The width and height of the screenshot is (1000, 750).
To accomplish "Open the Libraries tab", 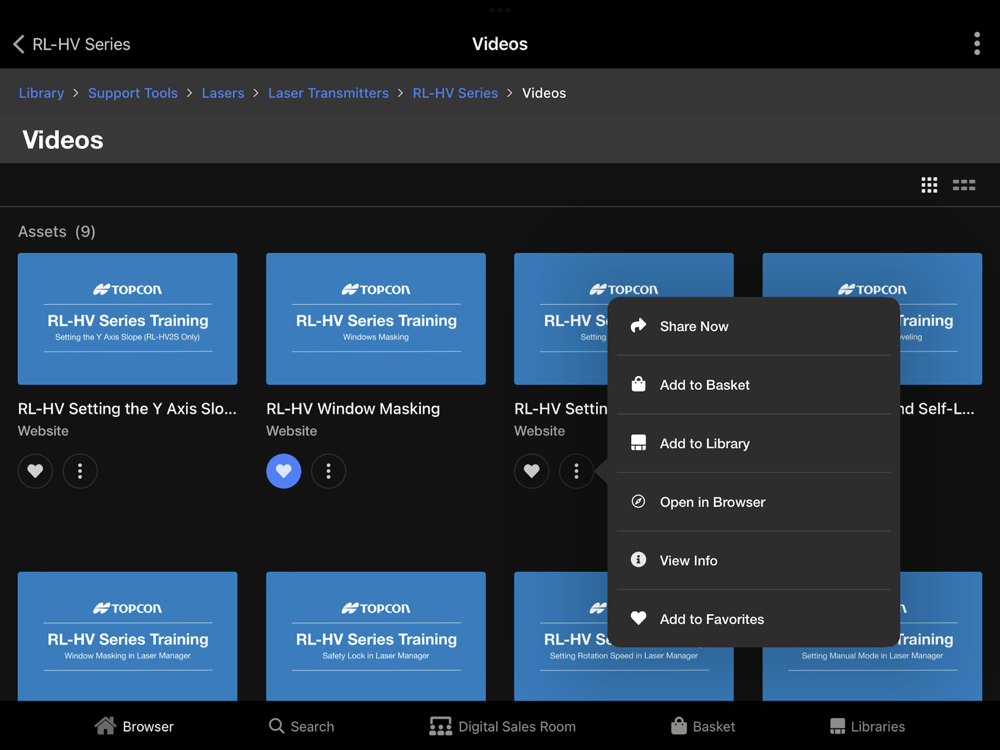I will pyautogui.click(x=867, y=726).
